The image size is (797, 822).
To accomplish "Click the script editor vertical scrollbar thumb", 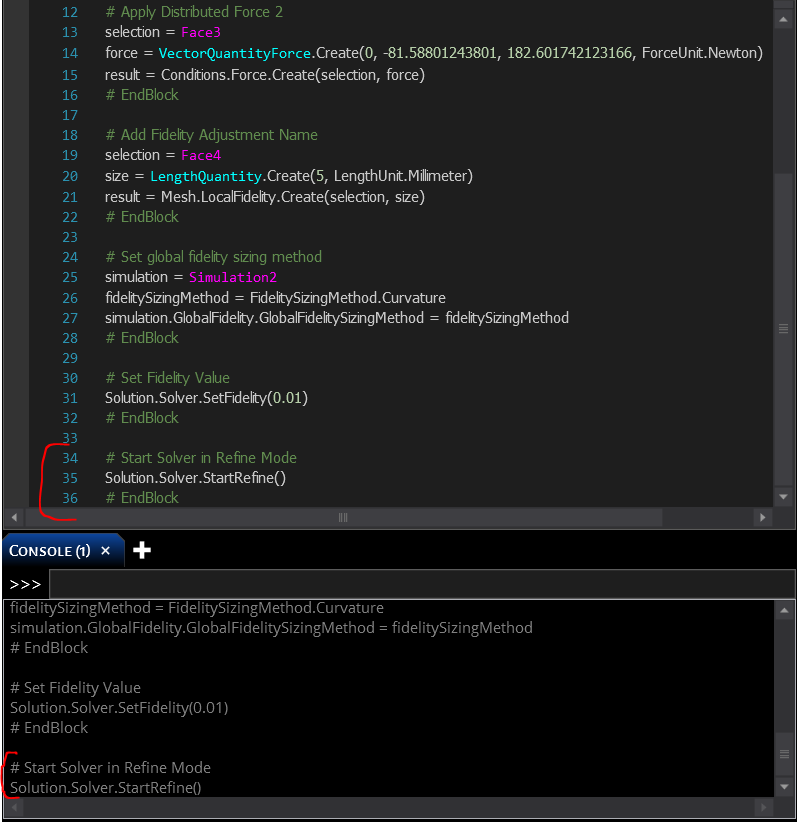I will (x=783, y=329).
